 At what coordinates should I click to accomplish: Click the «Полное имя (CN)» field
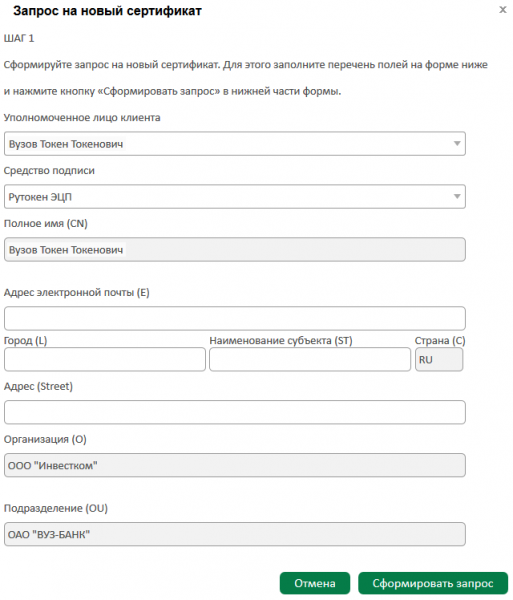click(235, 249)
